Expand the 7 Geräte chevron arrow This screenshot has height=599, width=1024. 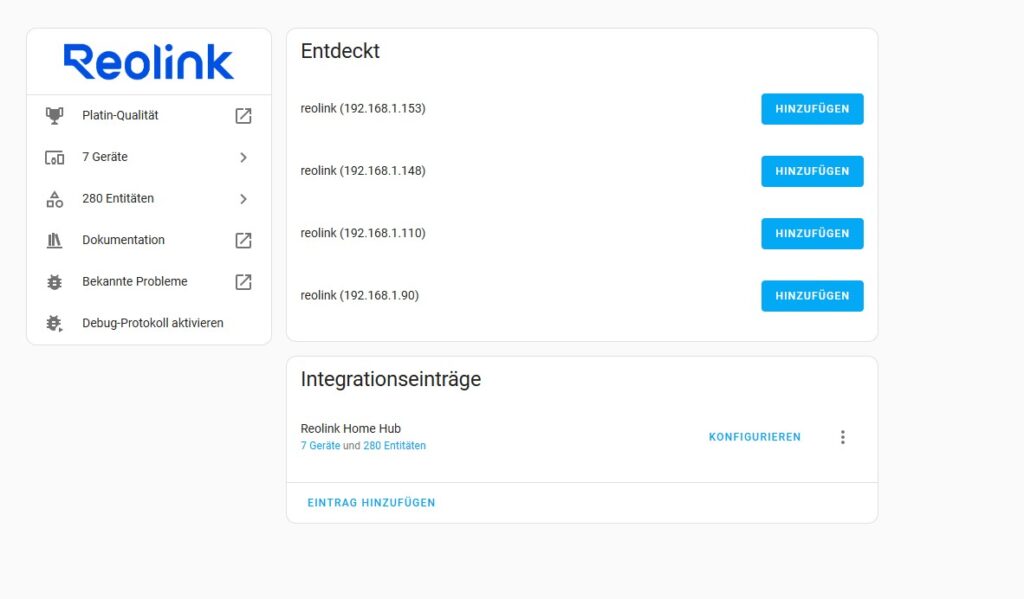[243, 157]
